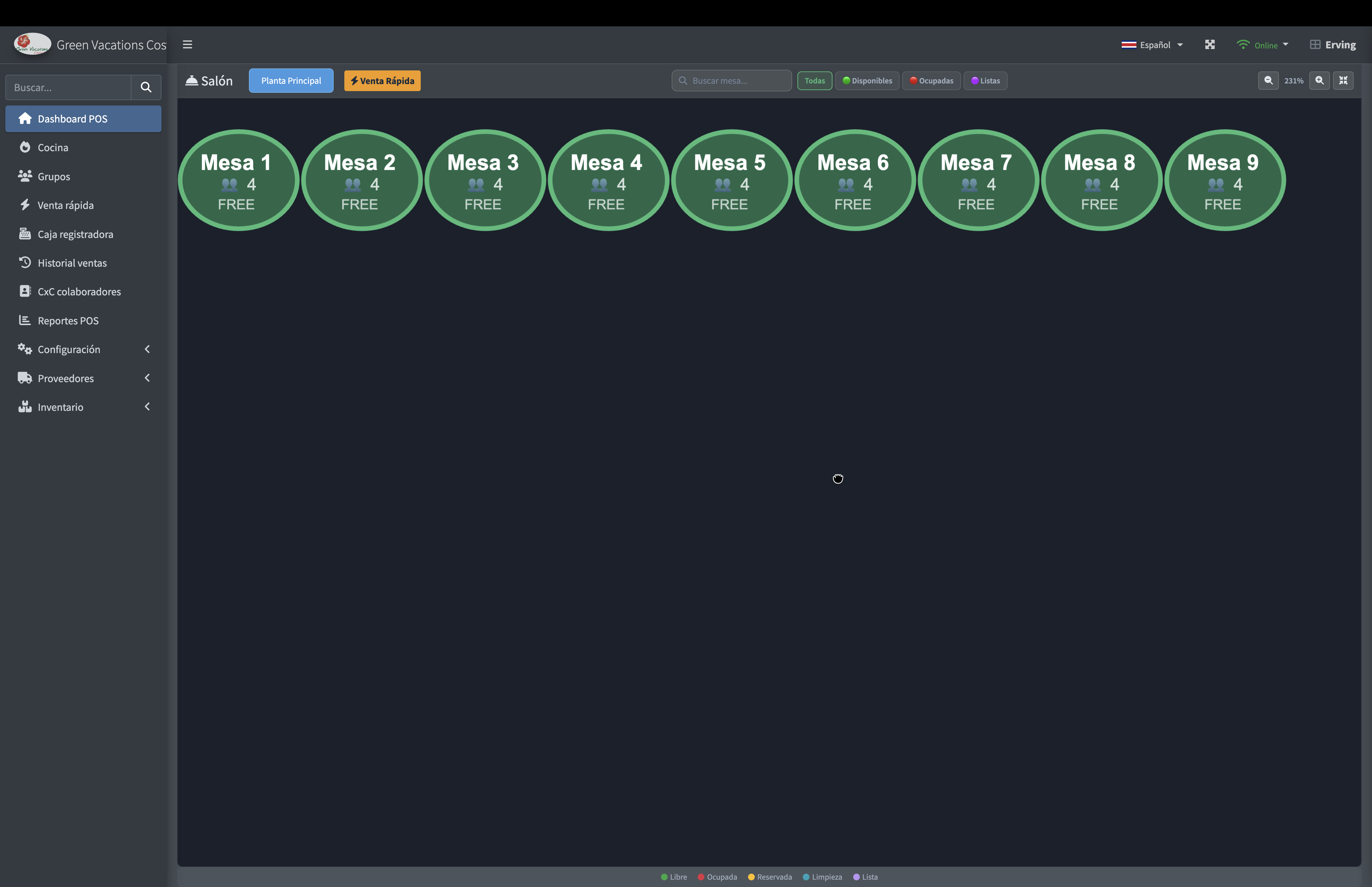The width and height of the screenshot is (1372, 887).
Task: Click the fullscreen expand icon in header
Action: tap(1210, 44)
